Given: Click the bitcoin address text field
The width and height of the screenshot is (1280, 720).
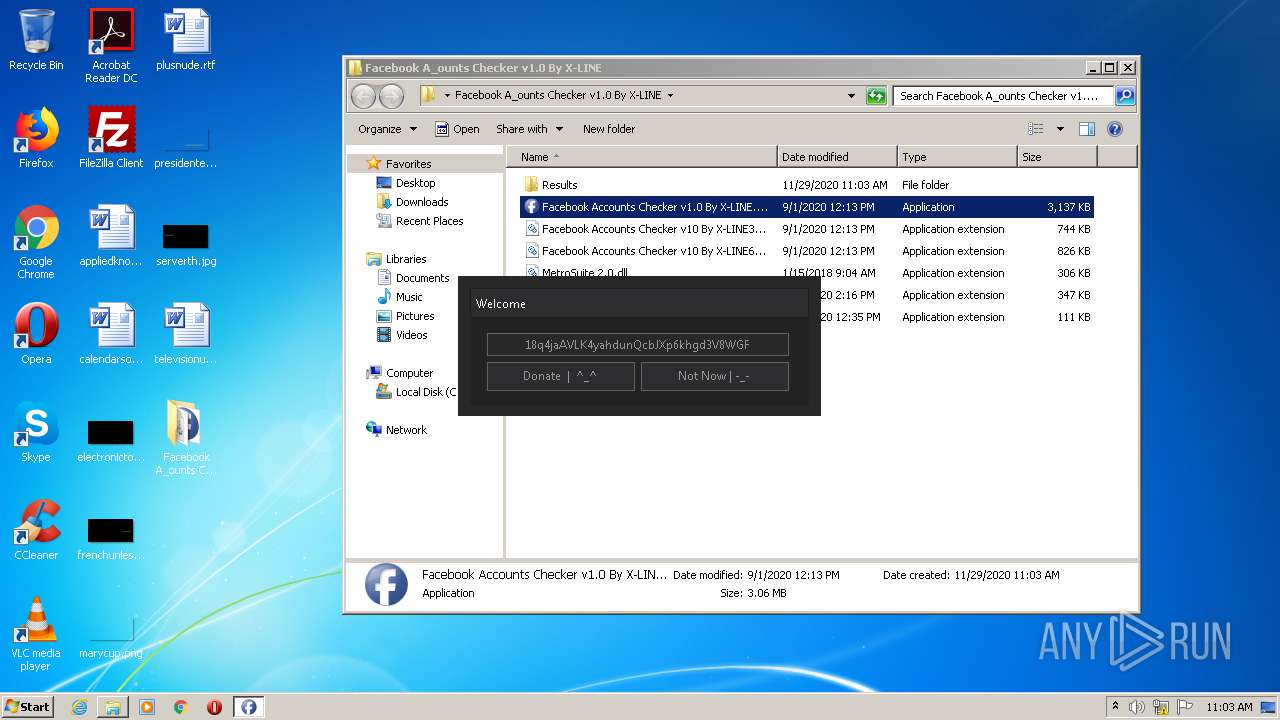Looking at the screenshot, I should 637,345.
